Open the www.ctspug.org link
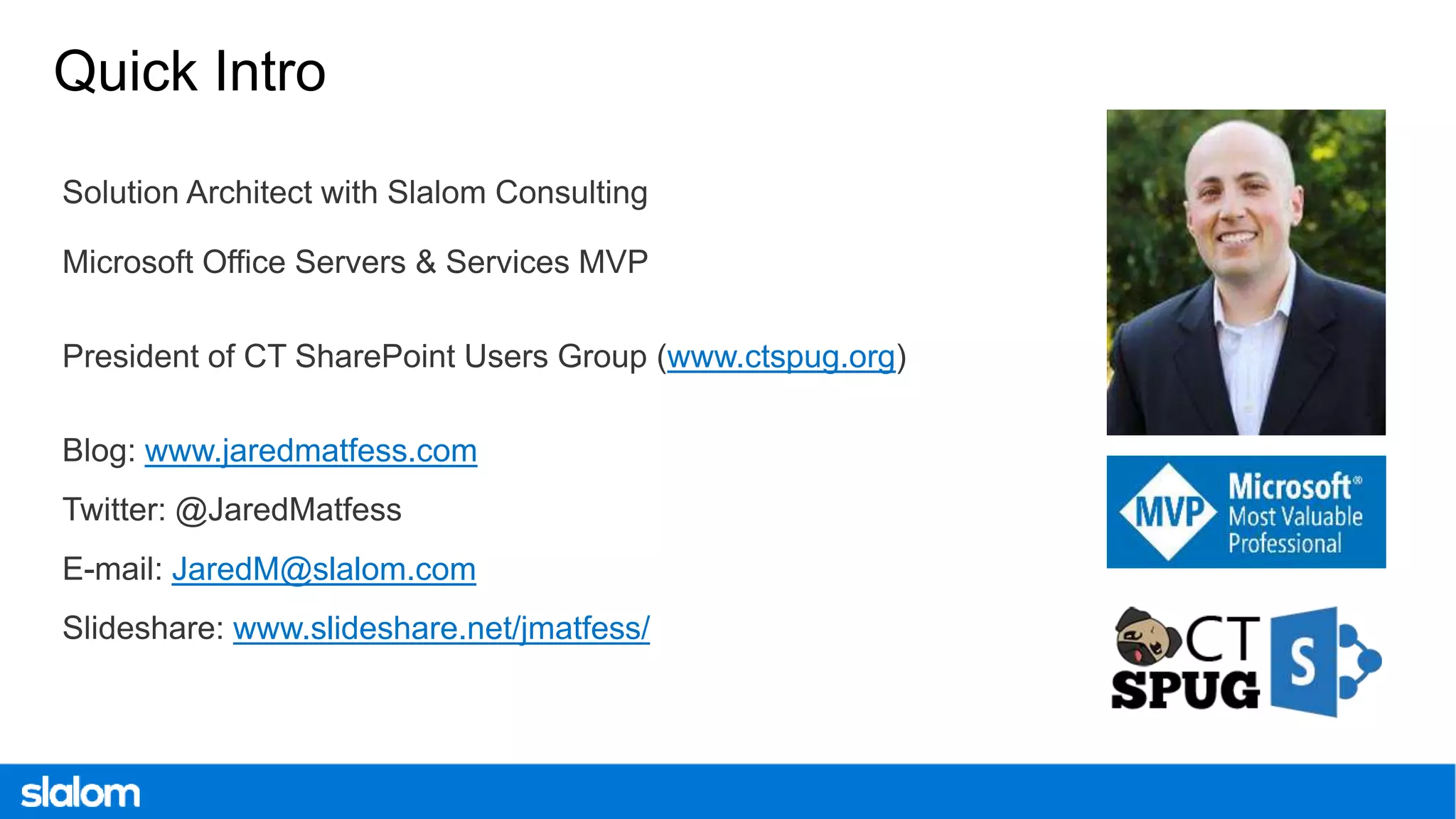Image resolution: width=1456 pixels, height=819 pixels. (x=781, y=357)
